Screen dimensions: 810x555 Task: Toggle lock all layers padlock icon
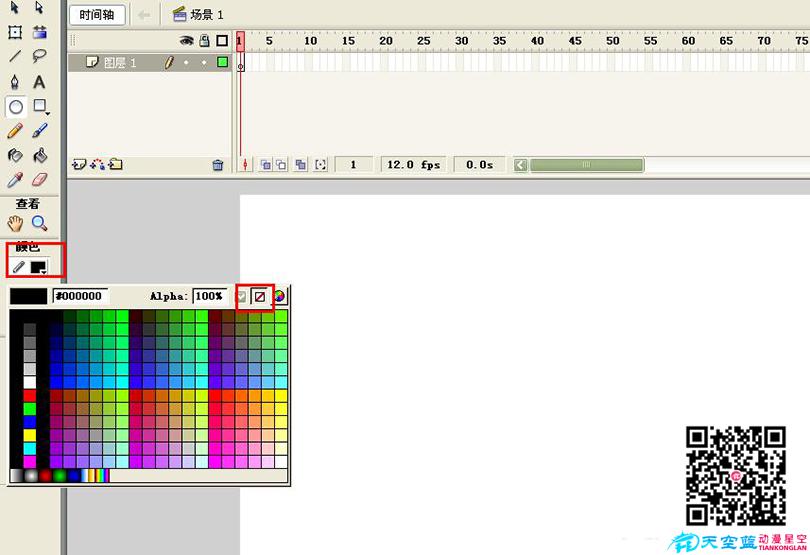(x=205, y=40)
